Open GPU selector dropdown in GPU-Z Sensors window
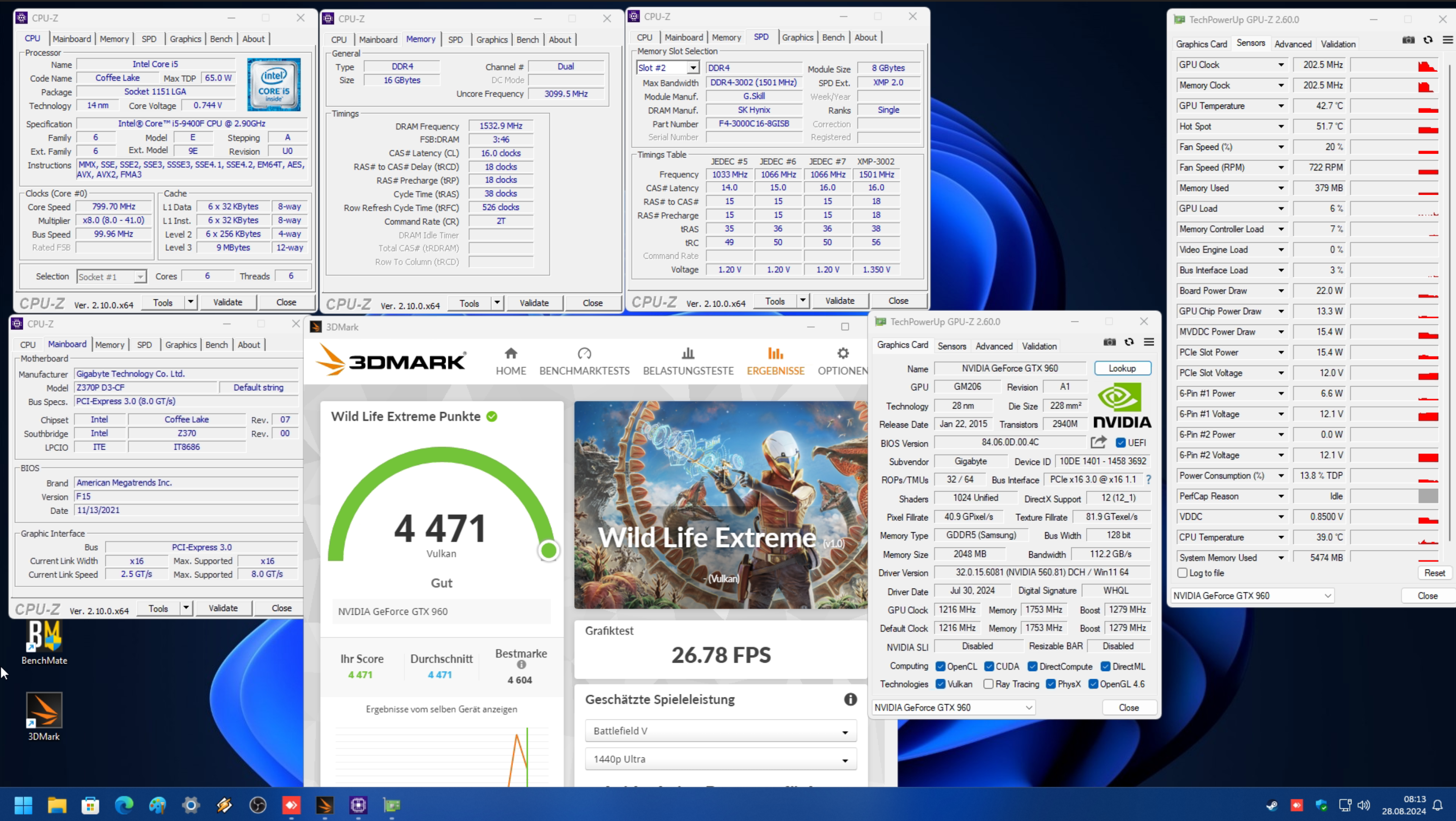1456x821 pixels. point(1253,595)
